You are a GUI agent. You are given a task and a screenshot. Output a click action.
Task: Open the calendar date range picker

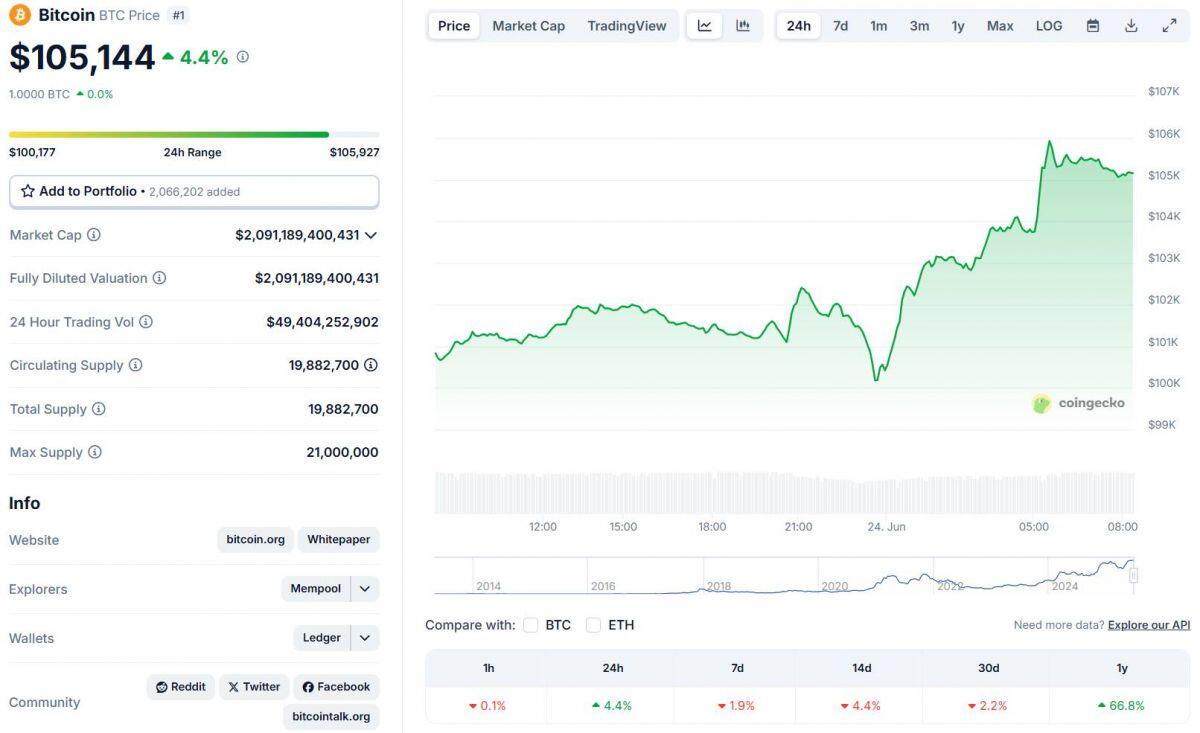[1093, 26]
